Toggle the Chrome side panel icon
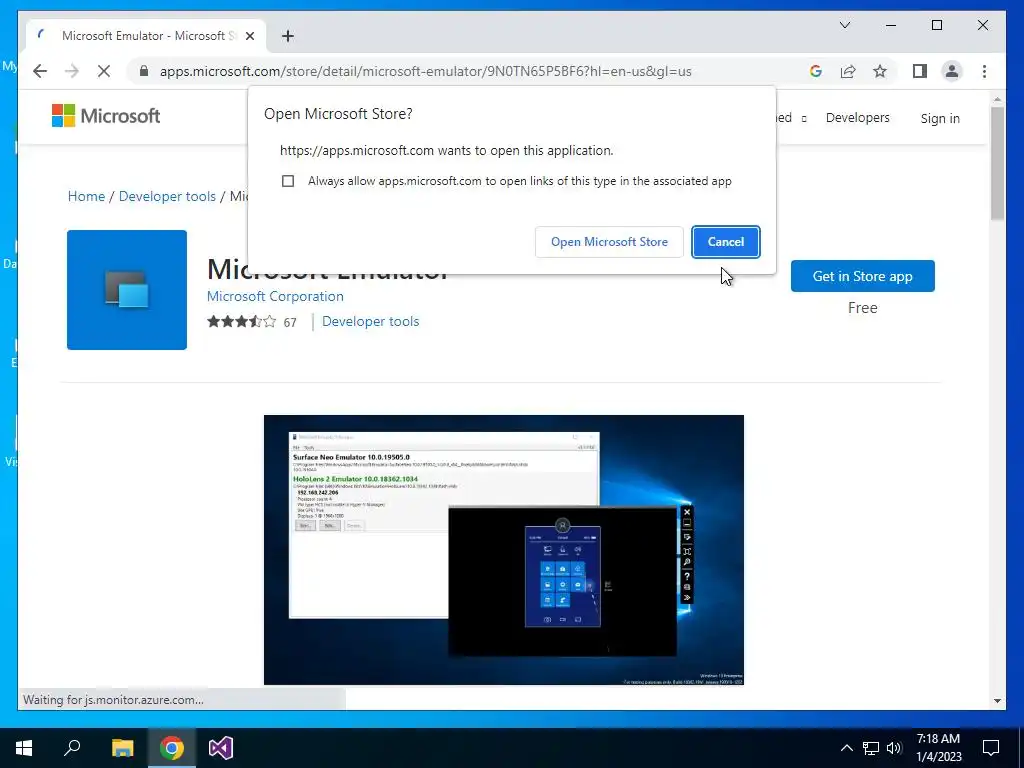Image resolution: width=1024 pixels, height=768 pixels. pyautogui.click(x=920, y=71)
